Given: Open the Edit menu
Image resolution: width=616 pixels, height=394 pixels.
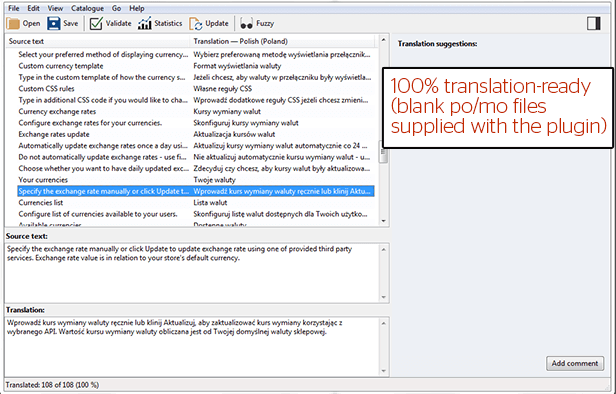Looking at the screenshot, I should [33, 8].
